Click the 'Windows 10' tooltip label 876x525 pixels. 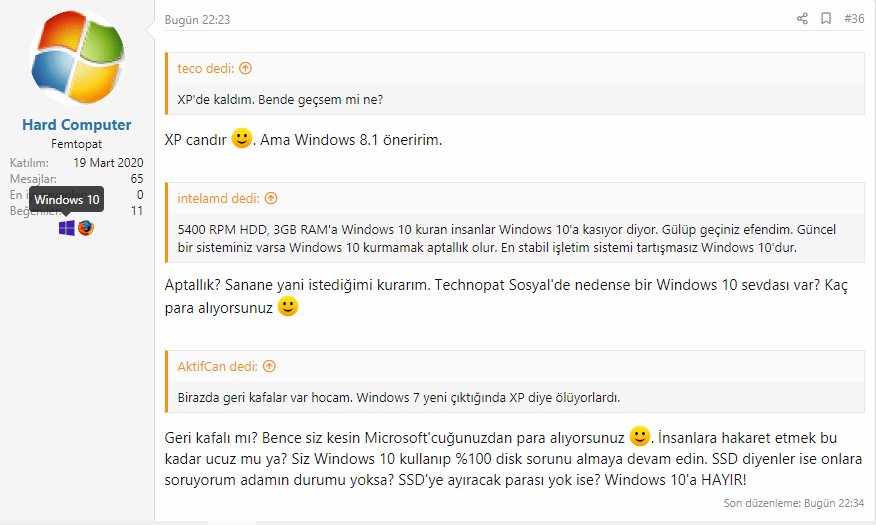click(66, 199)
